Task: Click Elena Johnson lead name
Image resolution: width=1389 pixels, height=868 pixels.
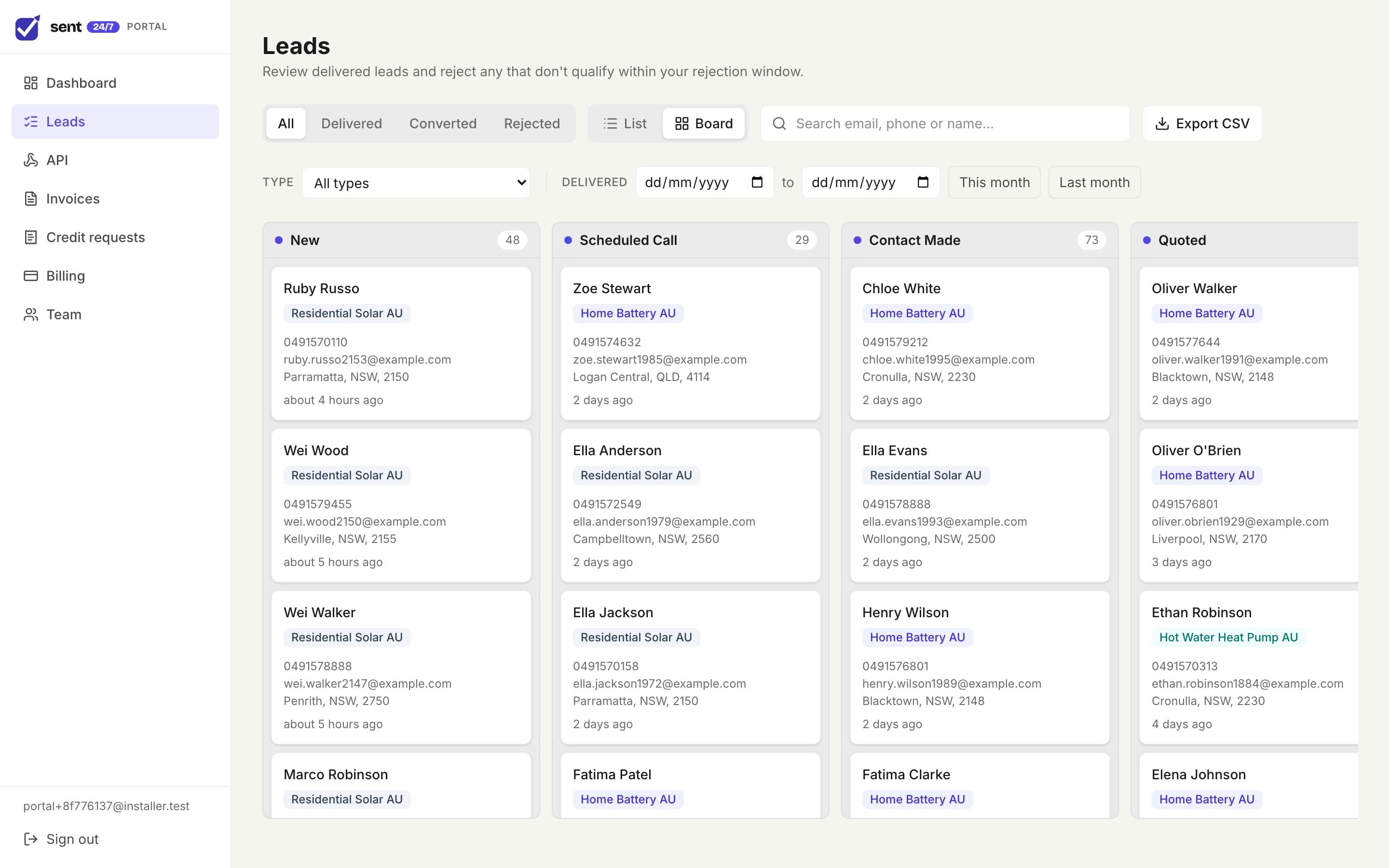Action: pos(1198,774)
